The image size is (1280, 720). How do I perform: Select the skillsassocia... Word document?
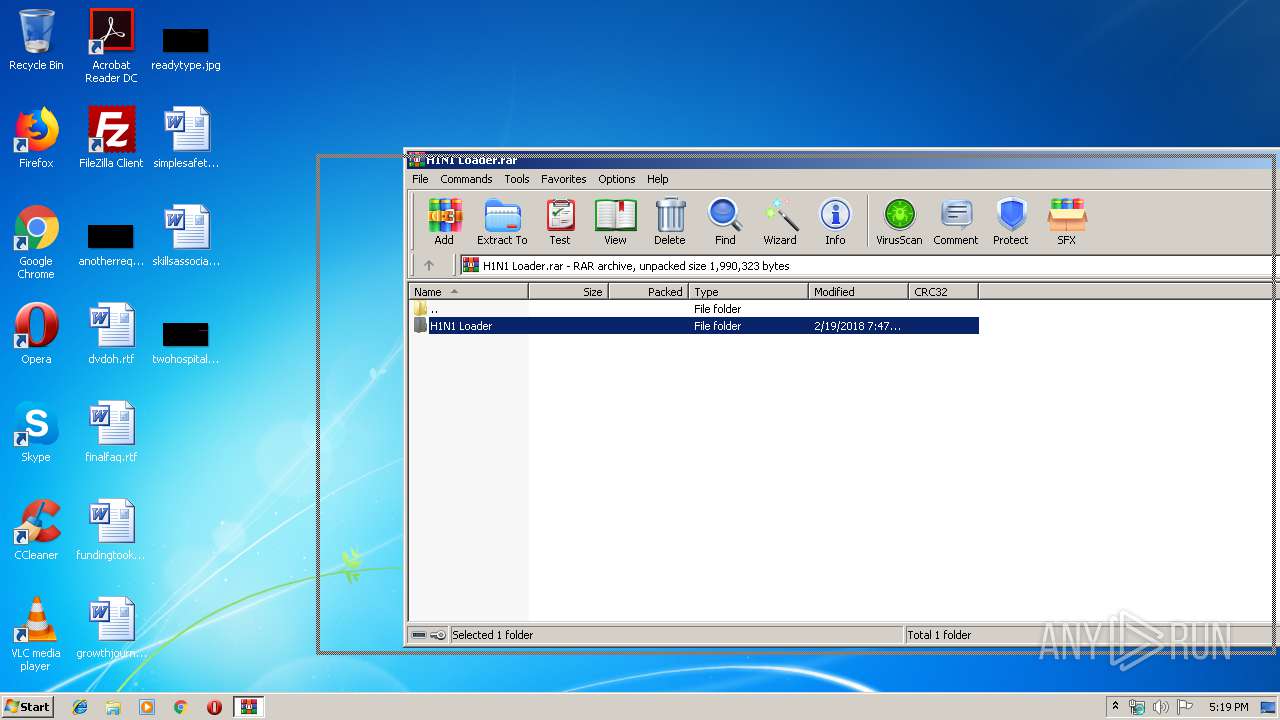click(186, 236)
